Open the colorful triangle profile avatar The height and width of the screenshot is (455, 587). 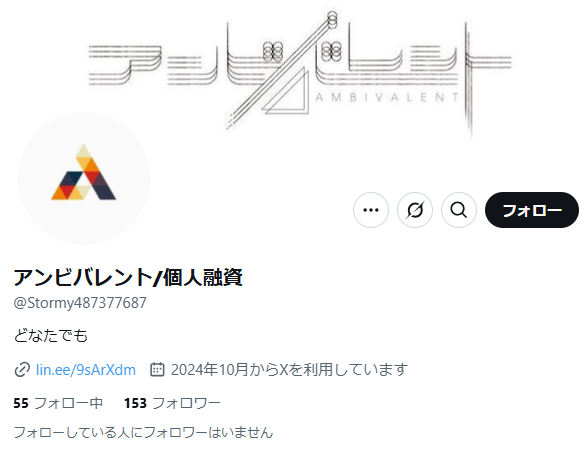click(x=84, y=178)
